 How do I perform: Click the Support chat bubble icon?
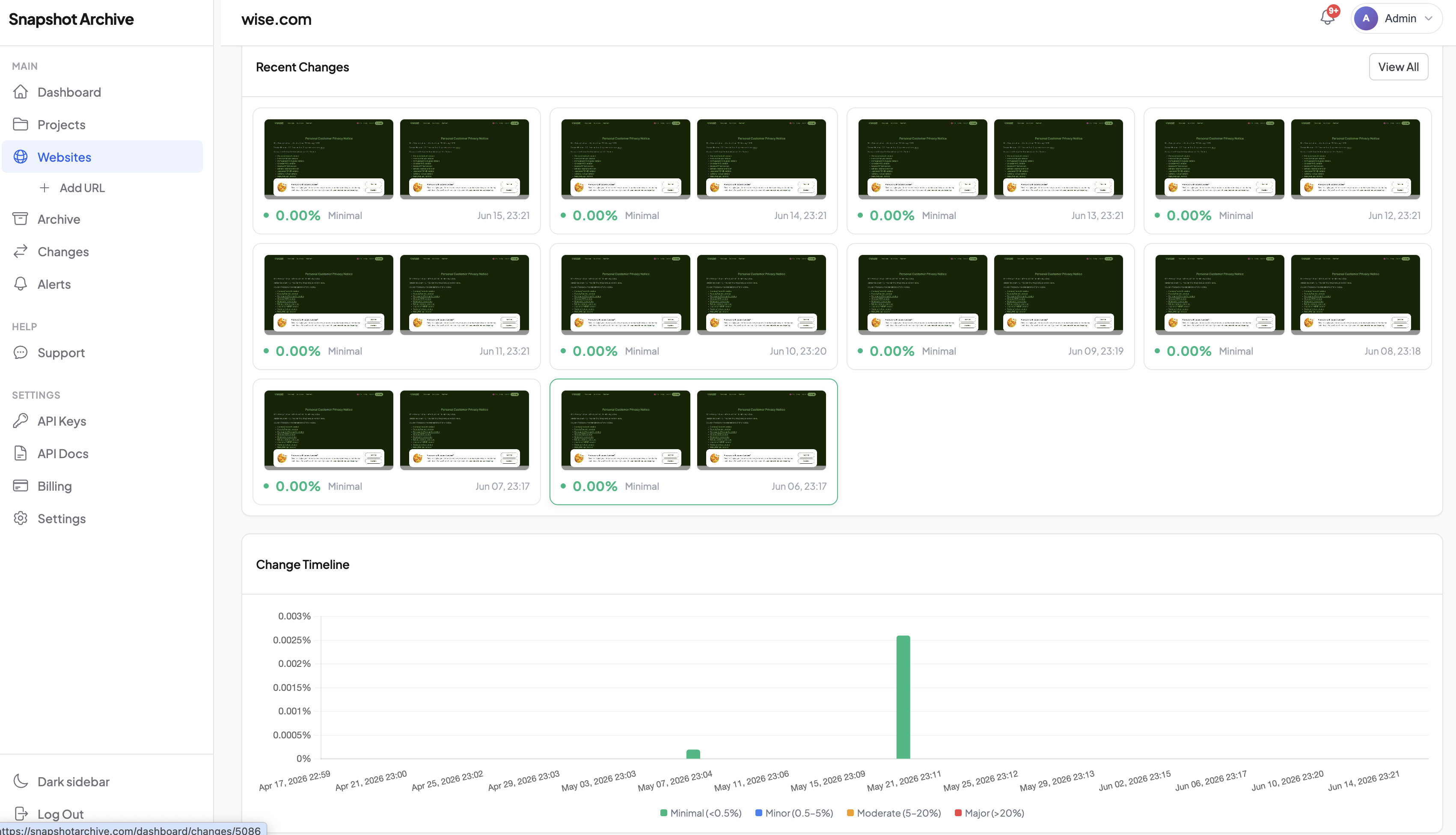coord(21,352)
